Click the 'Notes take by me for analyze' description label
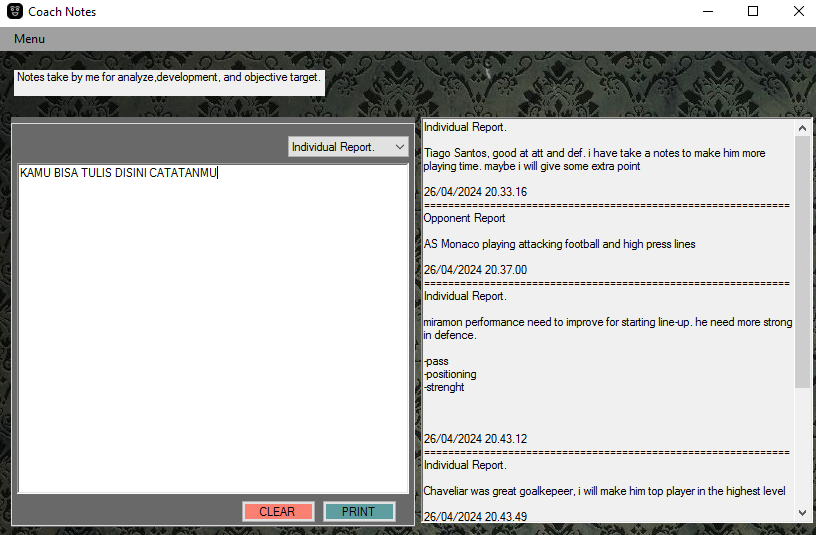This screenshot has width=816, height=535. pos(169,82)
